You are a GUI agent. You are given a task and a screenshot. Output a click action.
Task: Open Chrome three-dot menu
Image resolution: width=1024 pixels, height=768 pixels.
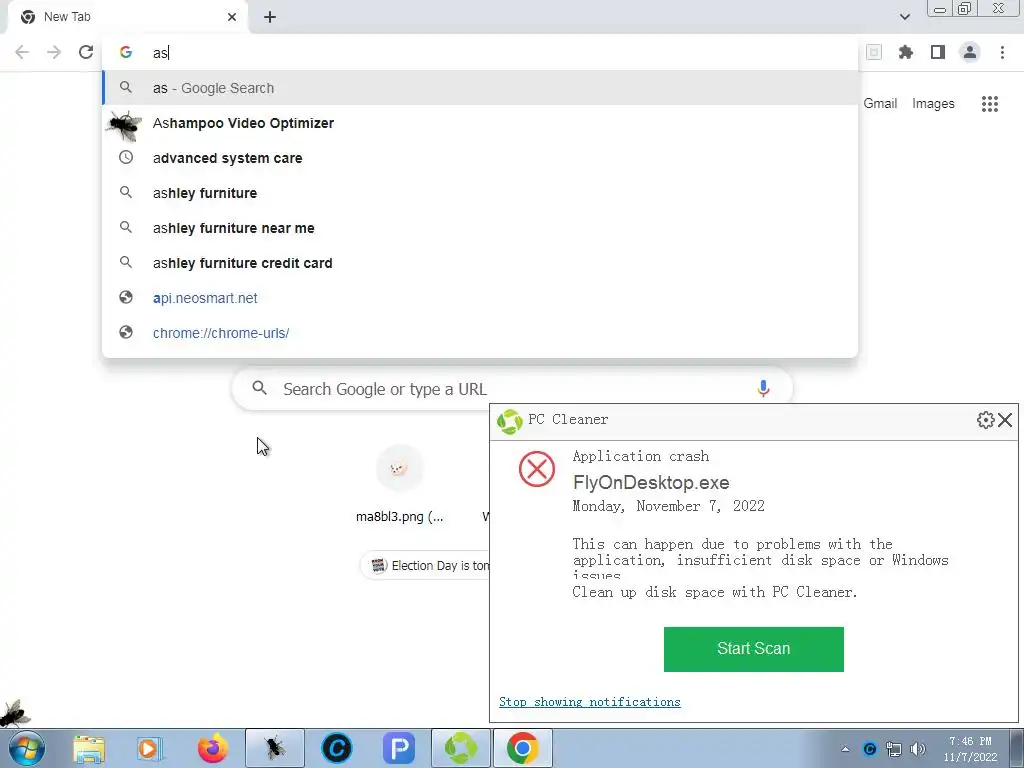(x=1002, y=52)
